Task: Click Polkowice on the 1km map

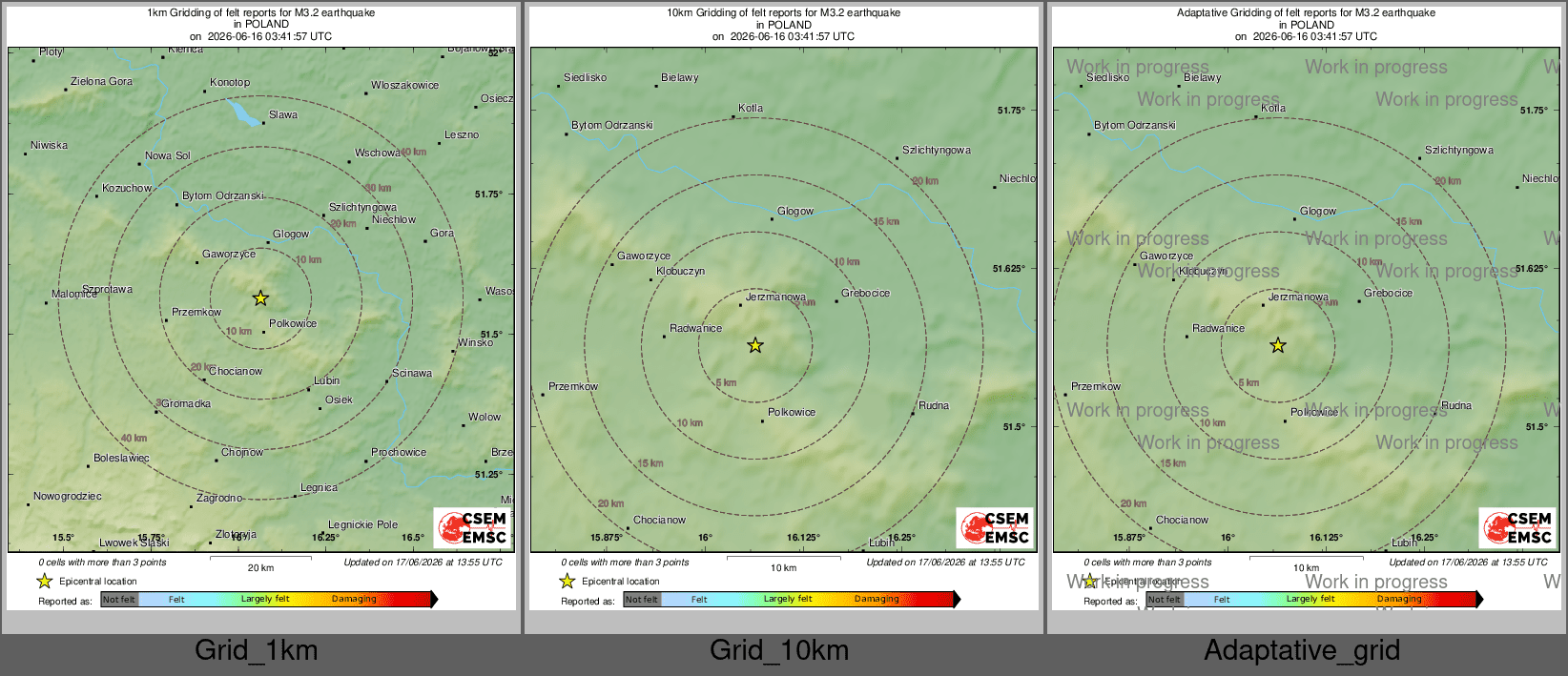Action: 293,324
